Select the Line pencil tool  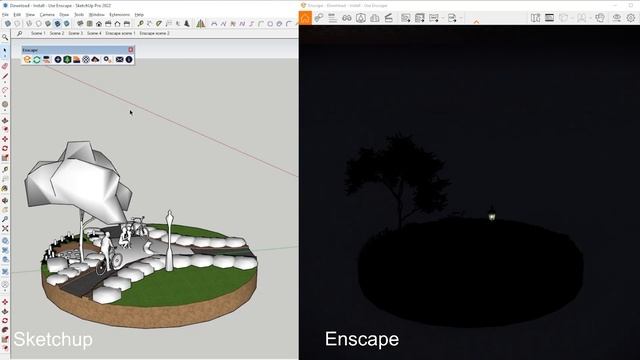point(5,76)
